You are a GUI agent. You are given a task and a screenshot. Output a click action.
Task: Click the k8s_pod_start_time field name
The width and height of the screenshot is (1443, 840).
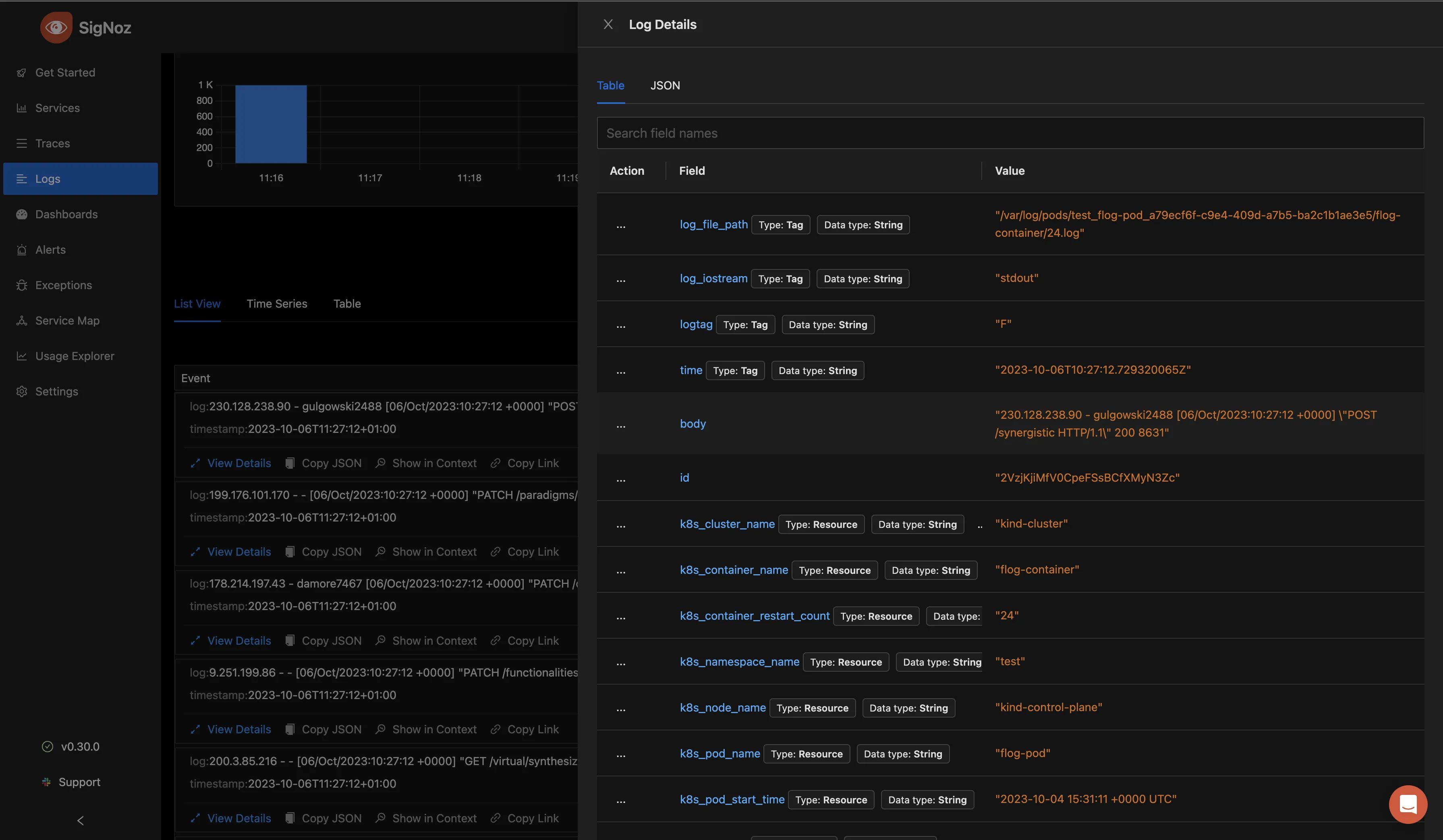point(732,799)
